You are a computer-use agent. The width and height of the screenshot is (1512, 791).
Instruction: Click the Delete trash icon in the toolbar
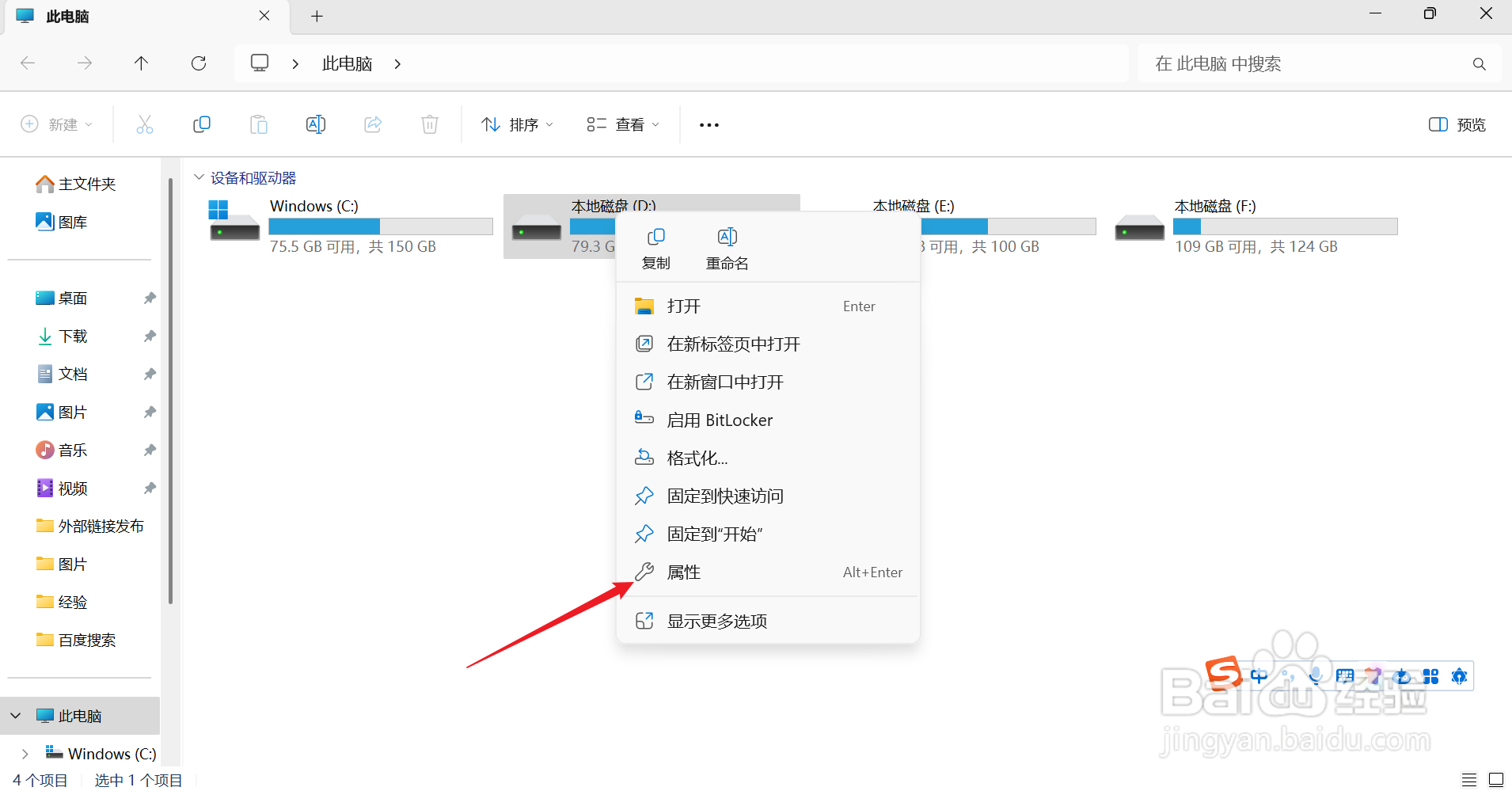click(429, 124)
